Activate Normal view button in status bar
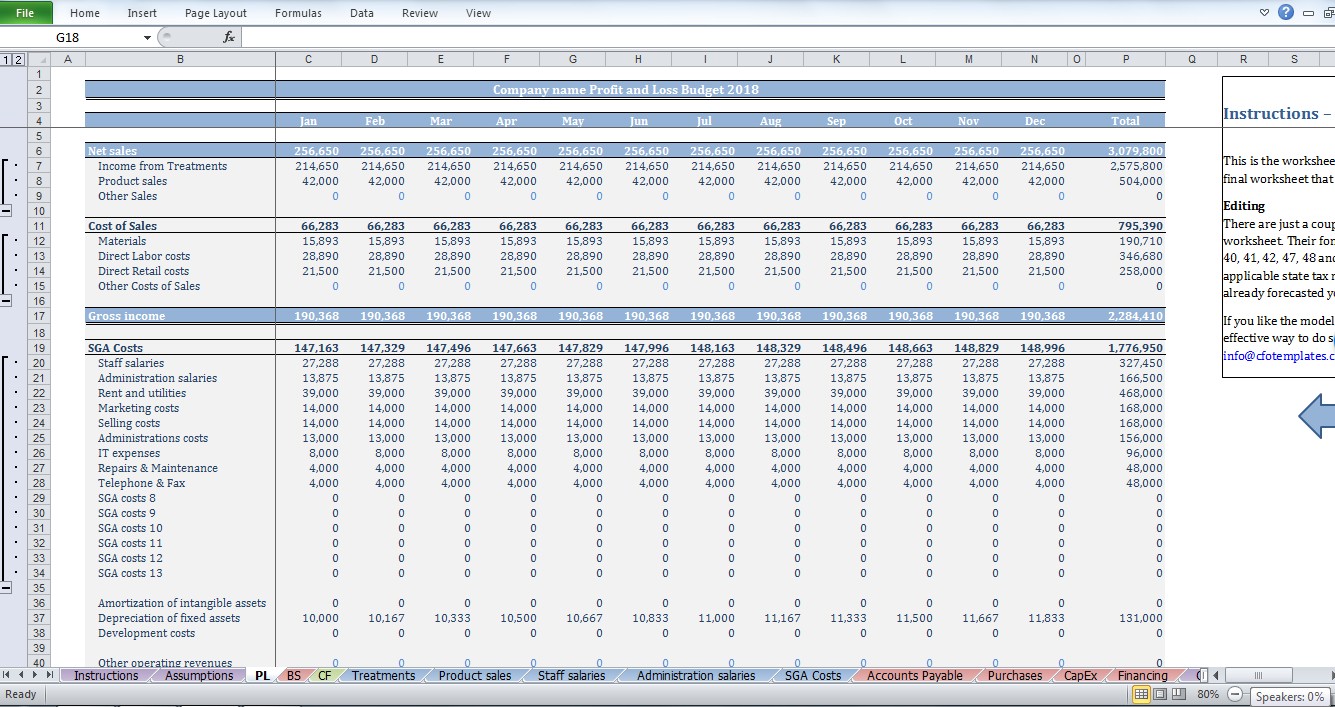The image size is (1335, 707). pyautogui.click(x=1142, y=695)
